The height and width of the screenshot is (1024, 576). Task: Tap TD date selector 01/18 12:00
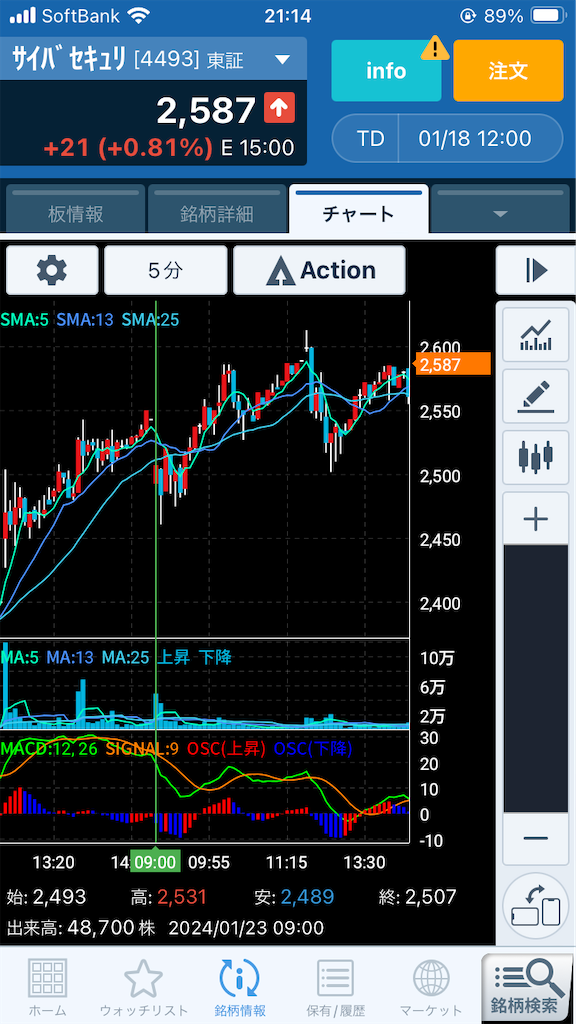[x=447, y=138]
